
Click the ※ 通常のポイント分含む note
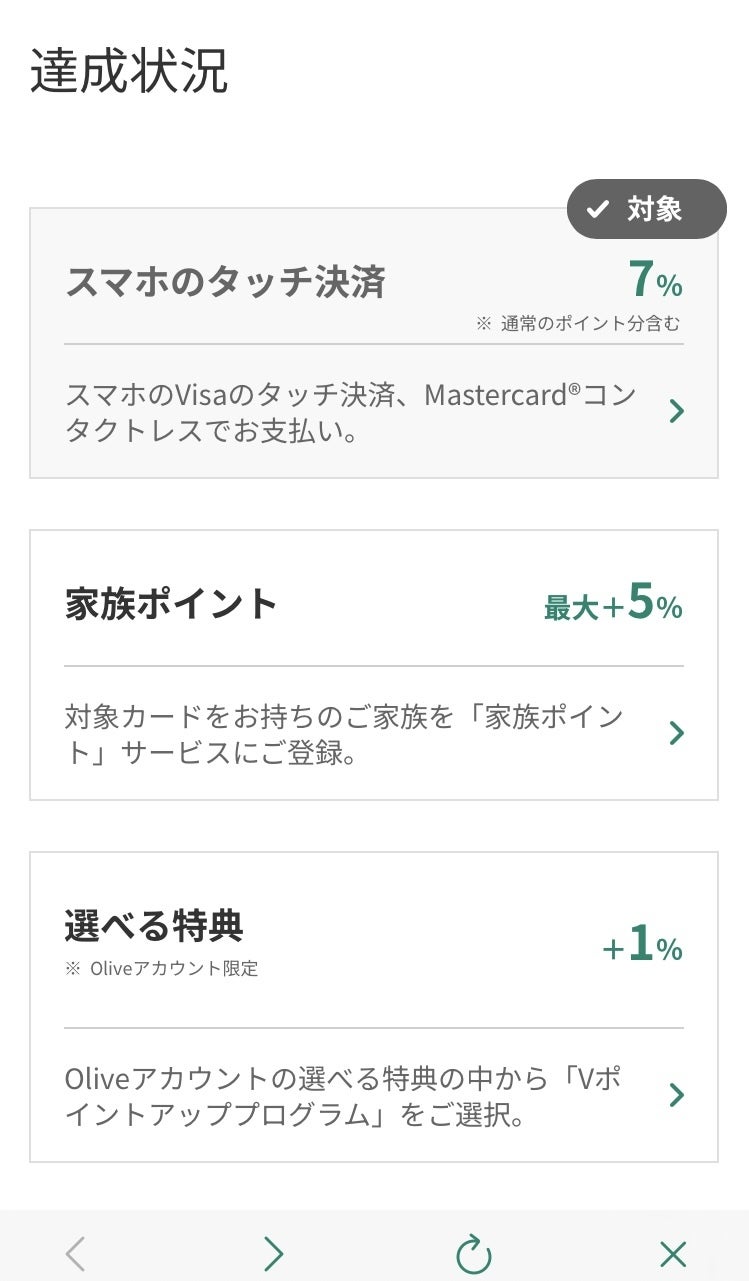[578, 324]
